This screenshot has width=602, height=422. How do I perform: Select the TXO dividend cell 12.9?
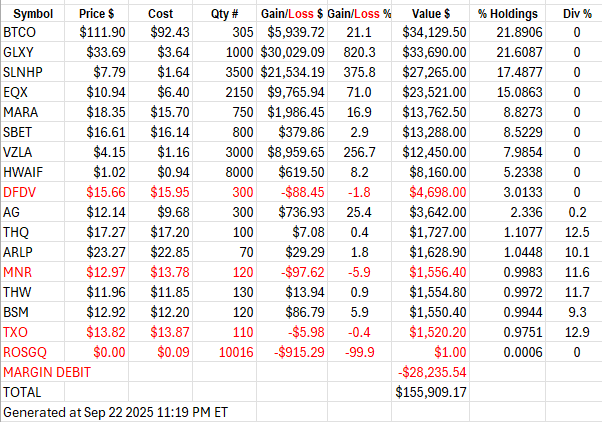coord(577,333)
